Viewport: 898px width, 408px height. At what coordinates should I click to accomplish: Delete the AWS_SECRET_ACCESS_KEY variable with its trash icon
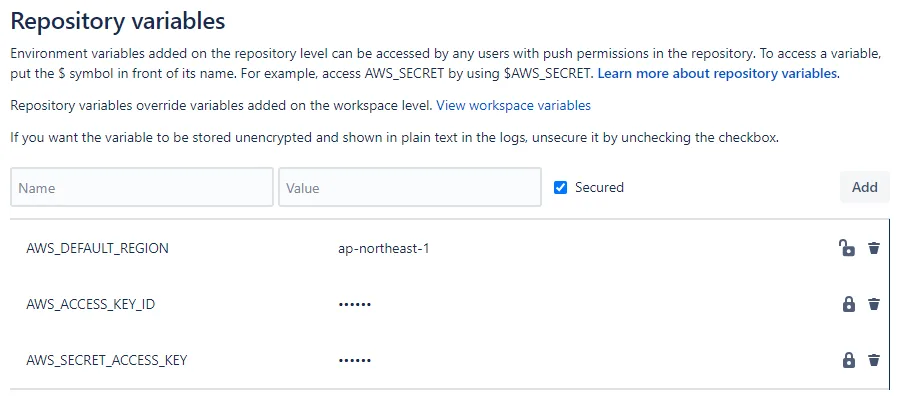[x=874, y=360]
